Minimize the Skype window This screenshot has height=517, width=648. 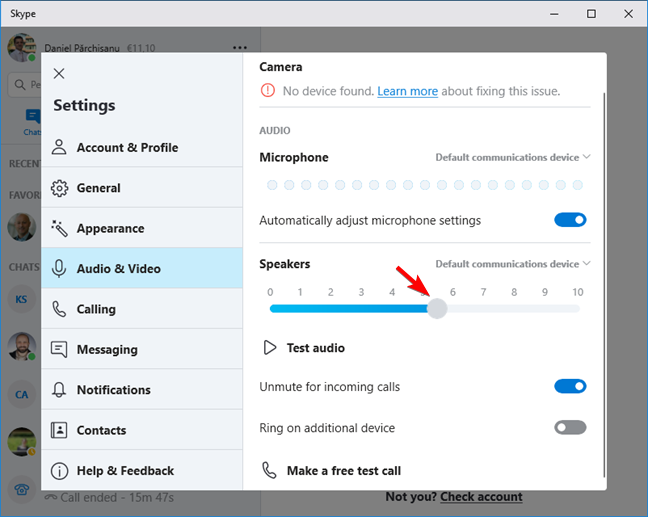[554, 14]
